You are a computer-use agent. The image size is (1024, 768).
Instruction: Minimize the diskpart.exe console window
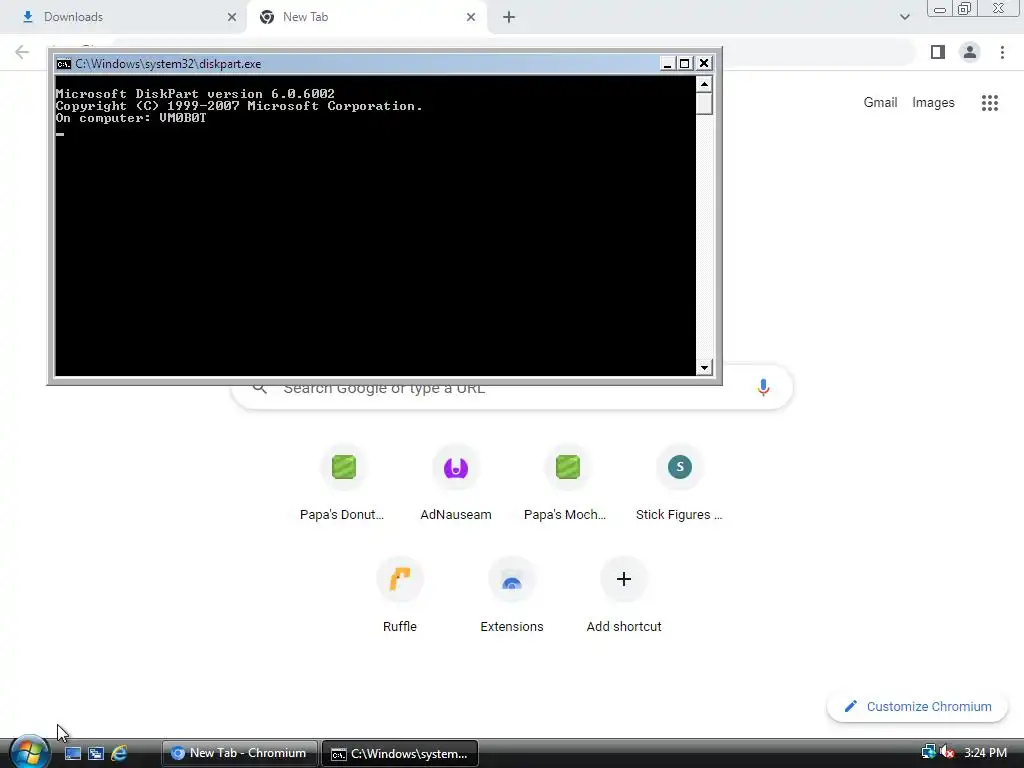pyautogui.click(x=667, y=63)
